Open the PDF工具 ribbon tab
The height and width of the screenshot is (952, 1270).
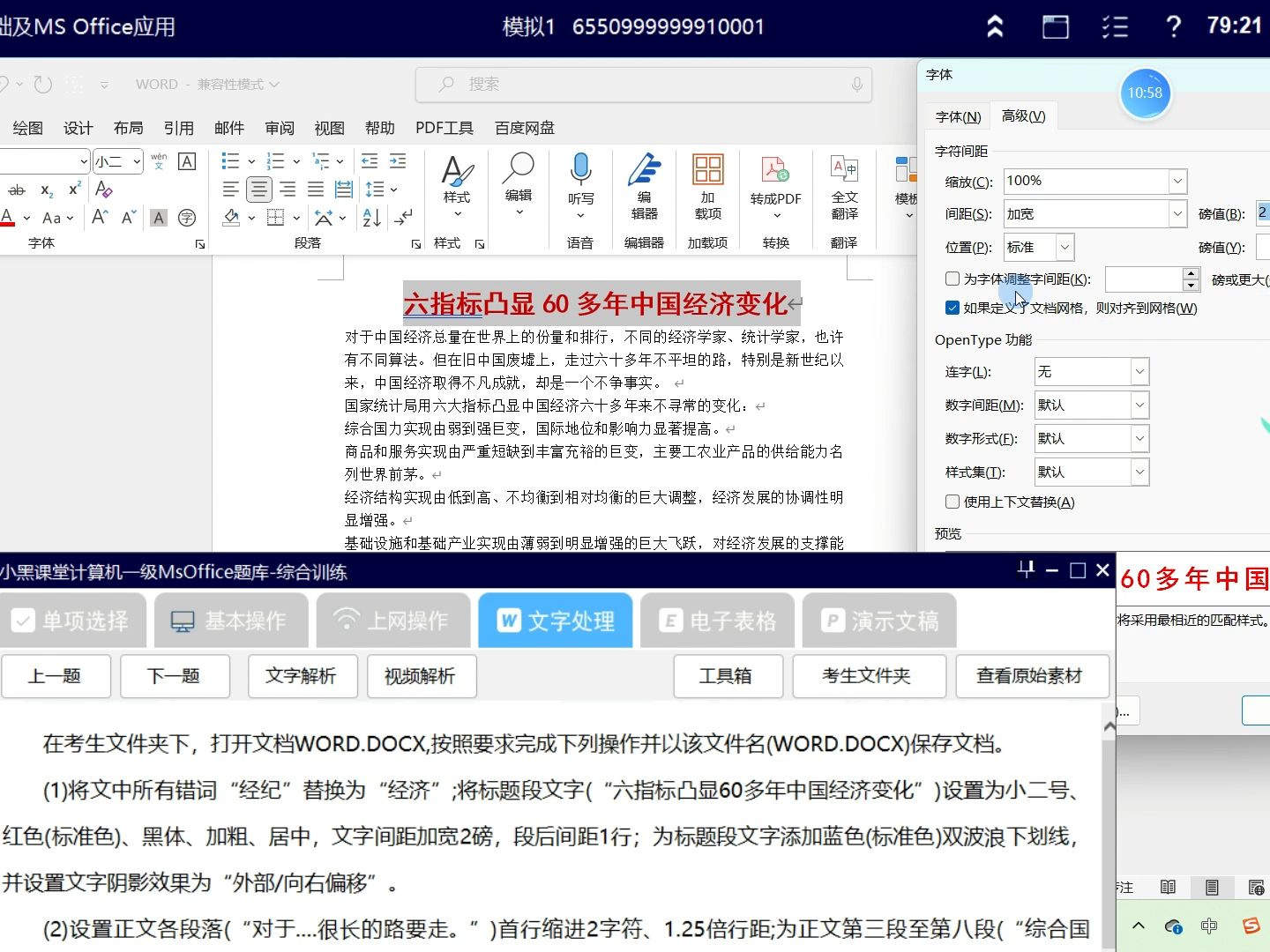point(444,128)
